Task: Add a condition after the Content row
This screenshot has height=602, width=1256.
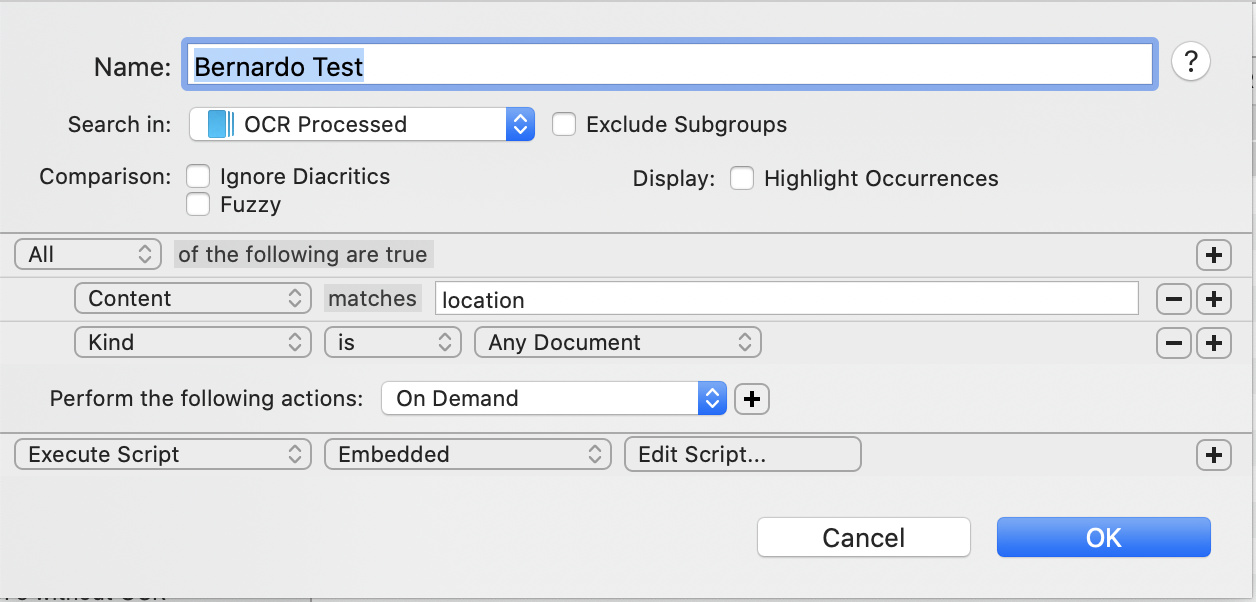Action: 1213,299
